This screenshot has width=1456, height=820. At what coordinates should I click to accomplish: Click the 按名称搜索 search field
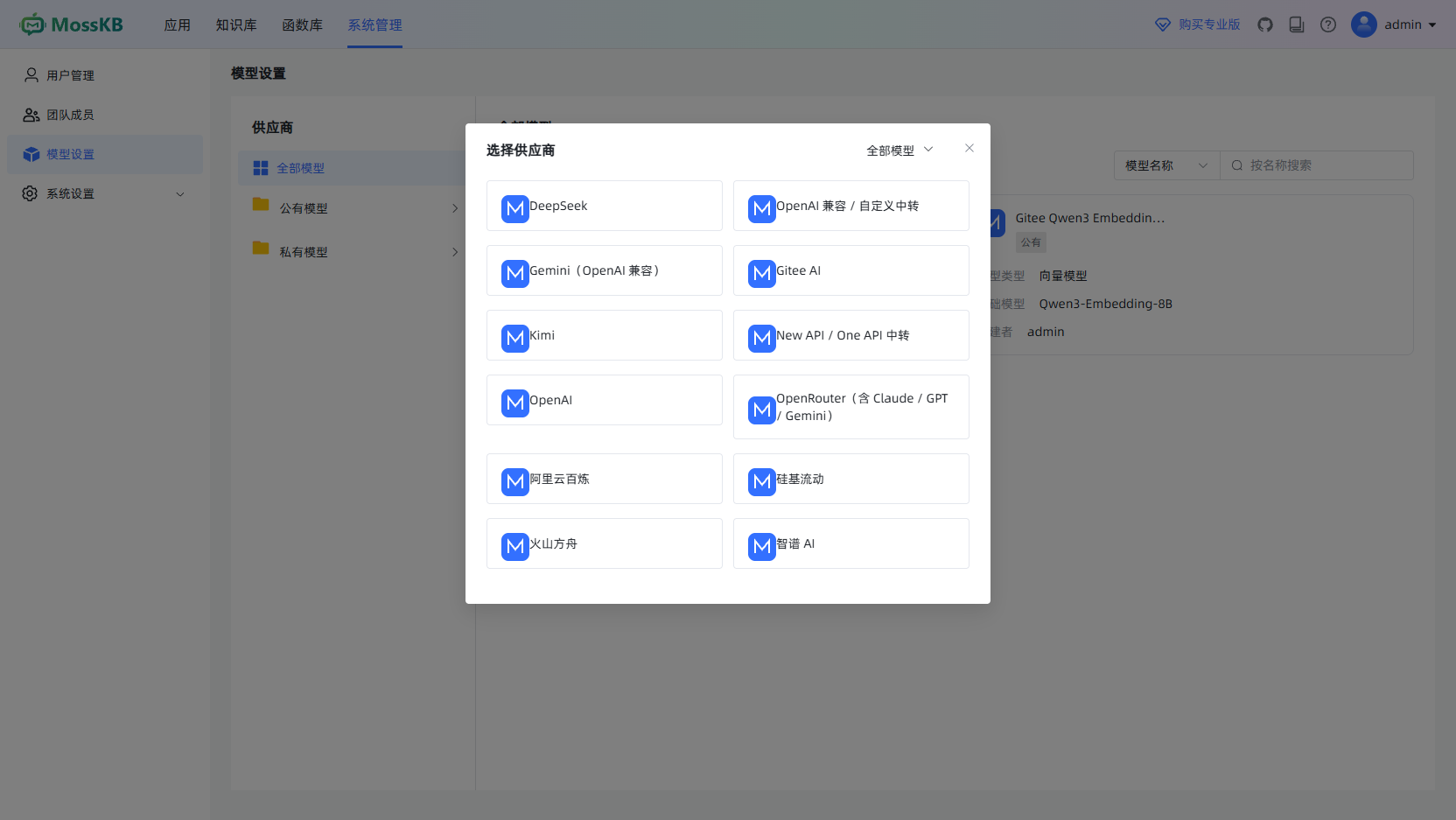coord(1317,165)
